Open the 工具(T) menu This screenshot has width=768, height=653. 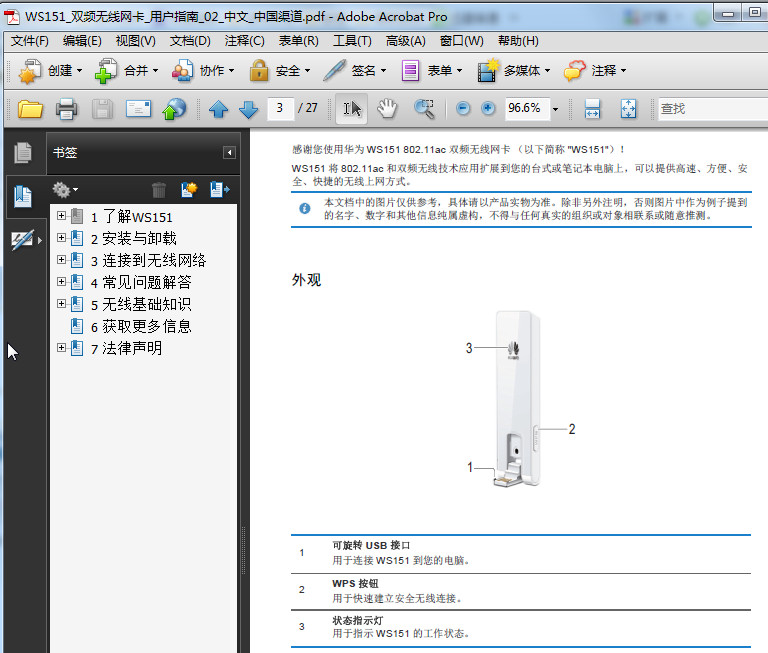click(x=352, y=41)
